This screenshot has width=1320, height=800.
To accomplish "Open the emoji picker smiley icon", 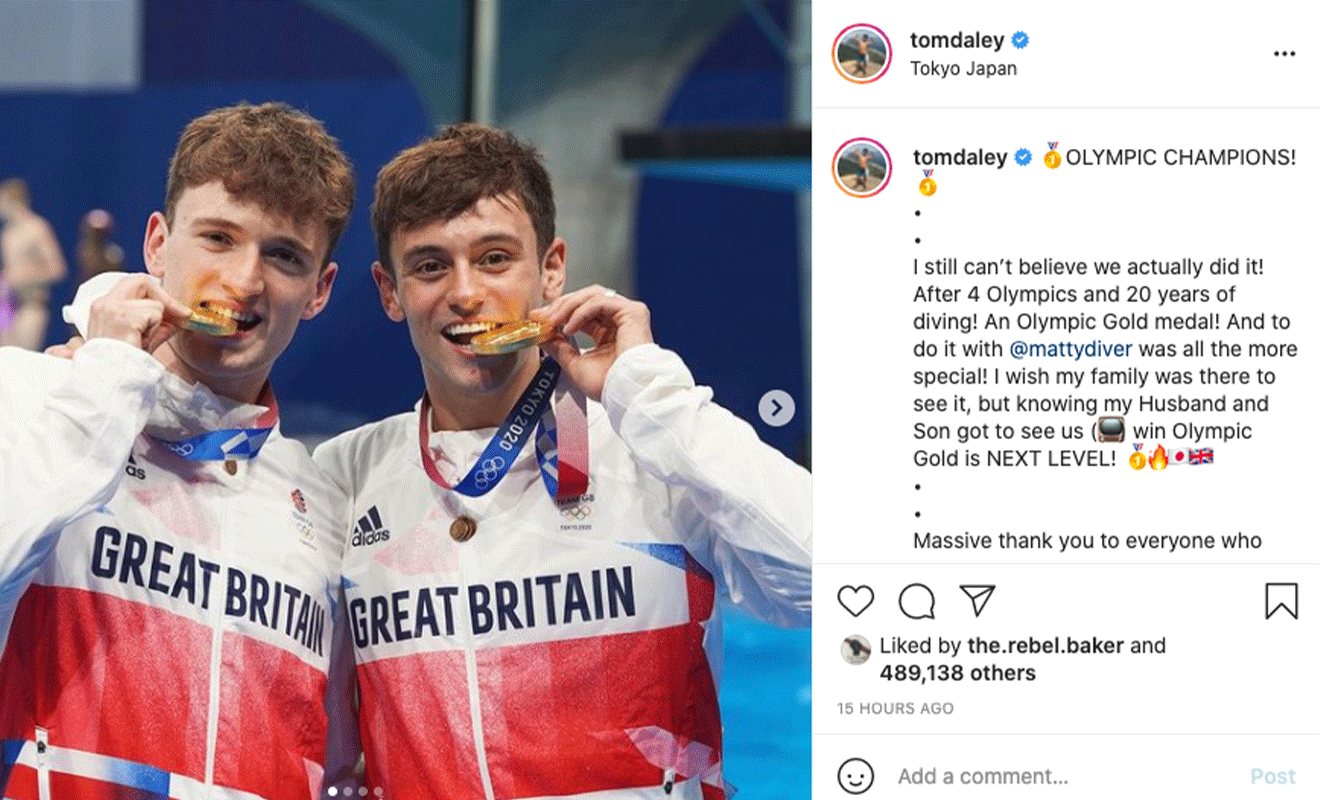I will click(855, 776).
